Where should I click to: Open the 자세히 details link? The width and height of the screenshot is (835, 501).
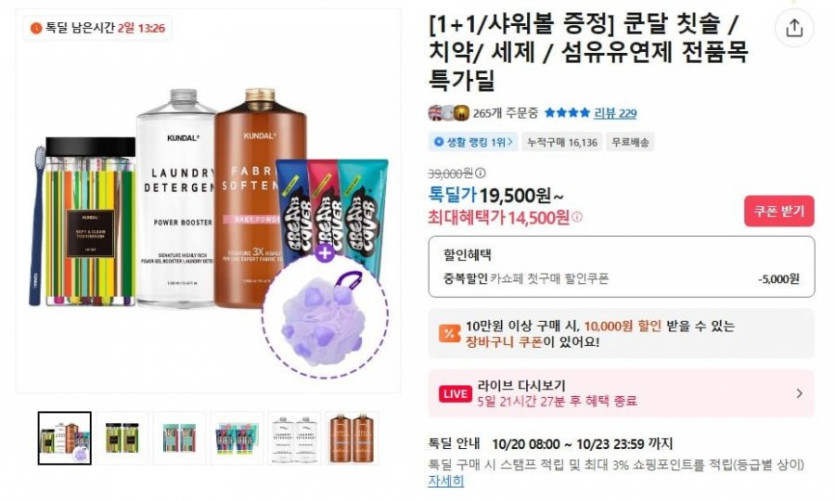point(446,481)
